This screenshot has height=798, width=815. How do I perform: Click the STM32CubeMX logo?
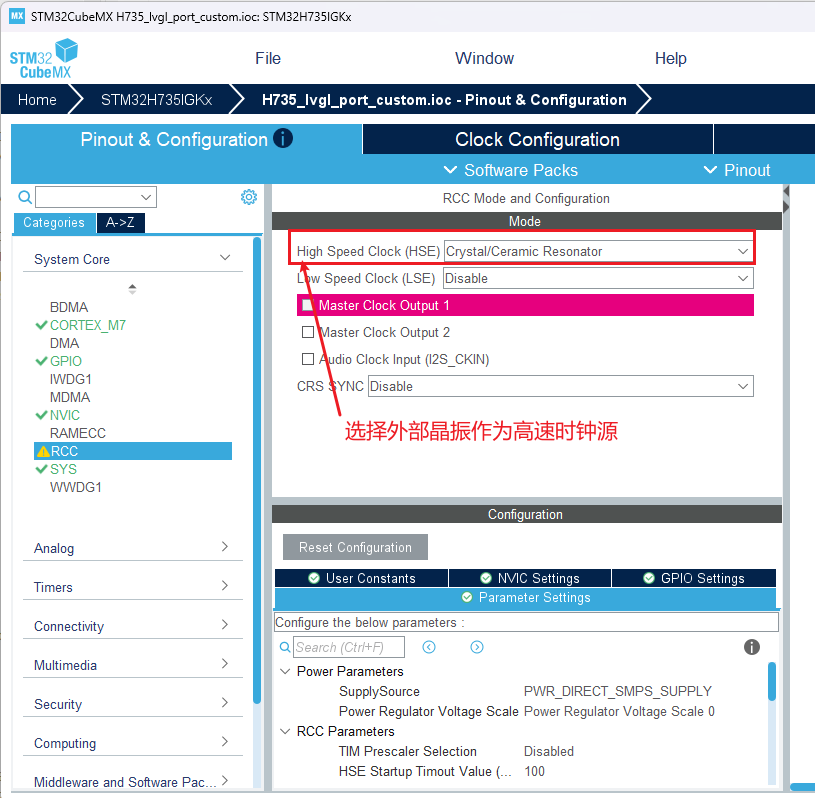[44, 59]
